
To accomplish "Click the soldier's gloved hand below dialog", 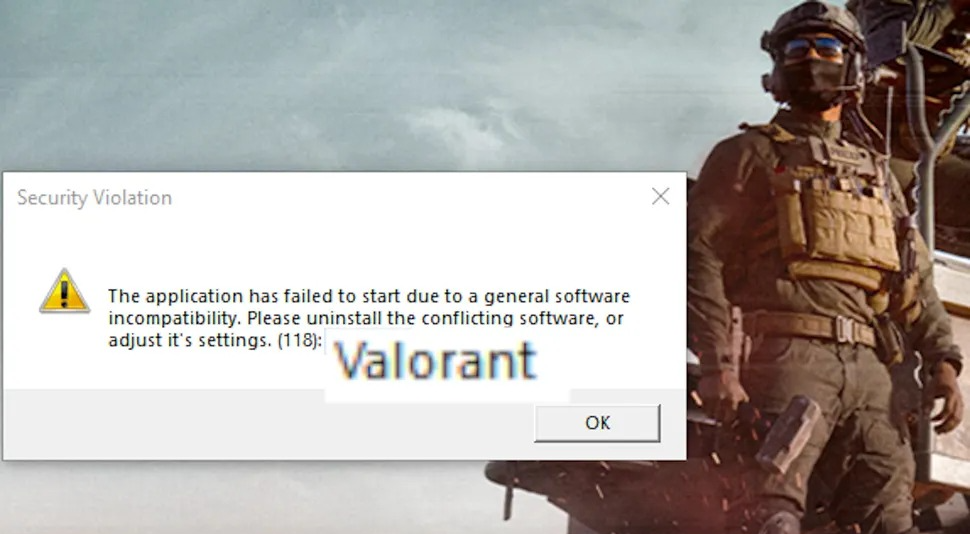I will pyautogui.click(x=718, y=395).
